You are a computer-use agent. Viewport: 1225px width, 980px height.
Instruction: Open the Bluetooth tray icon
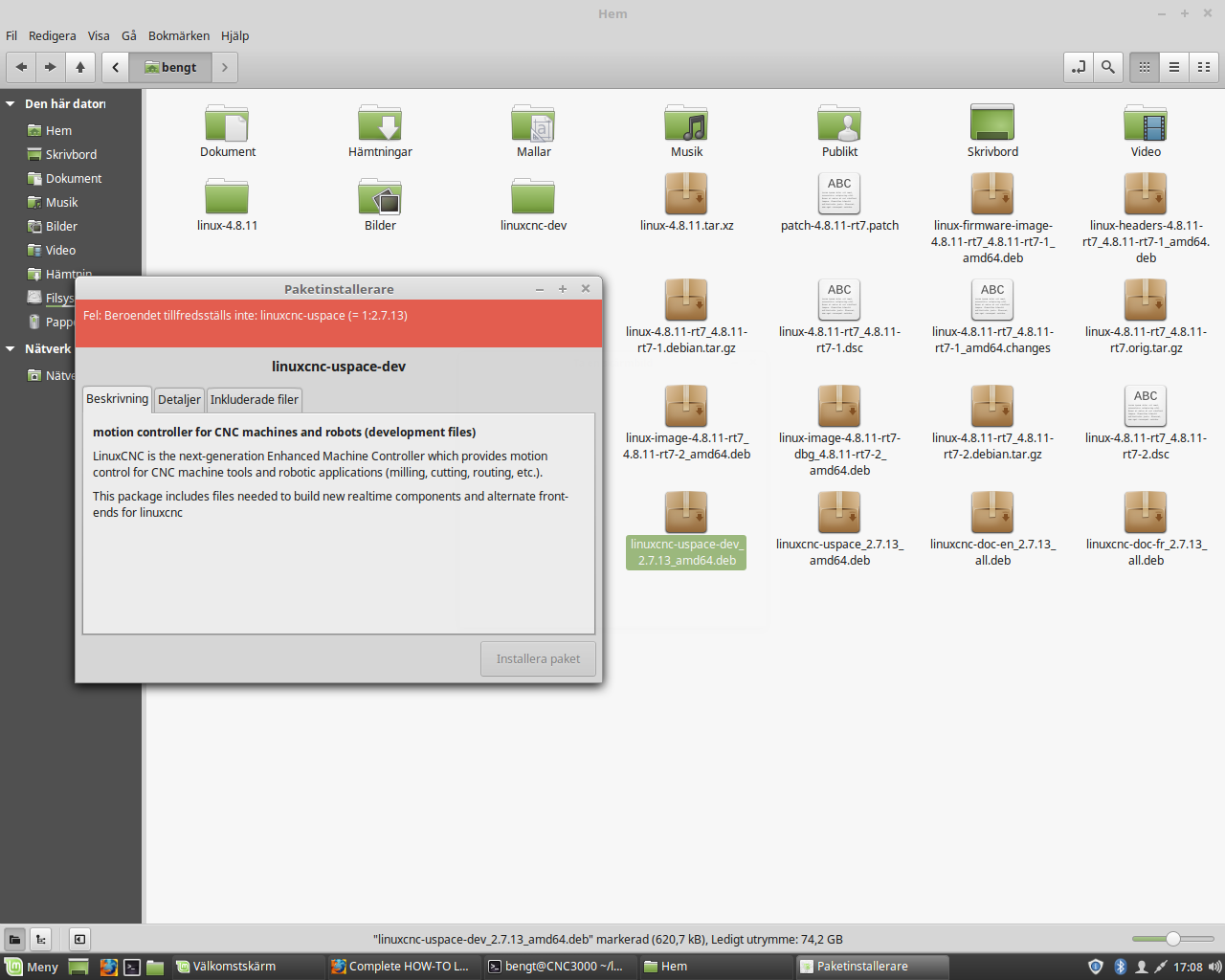coord(1120,967)
